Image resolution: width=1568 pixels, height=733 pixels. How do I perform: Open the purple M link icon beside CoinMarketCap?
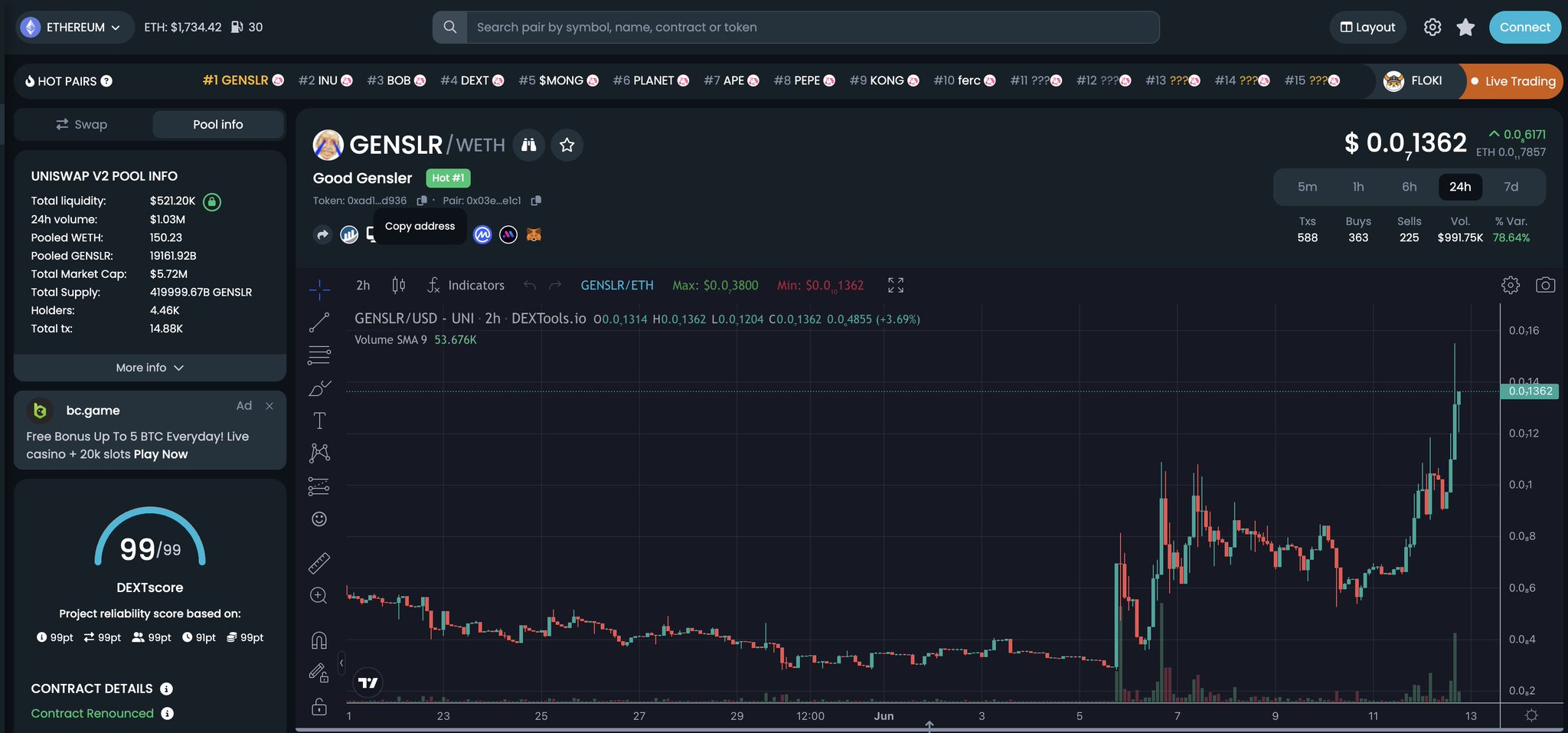pos(508,234)
